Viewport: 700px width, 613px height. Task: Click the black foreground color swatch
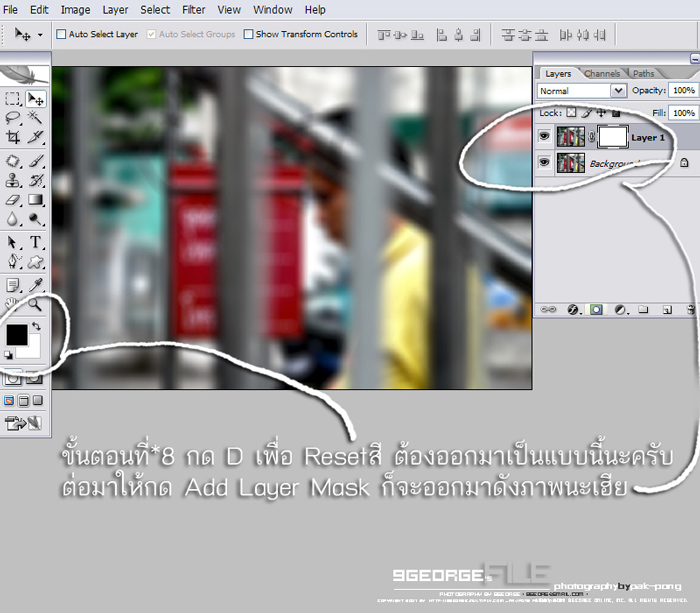coord(17,335)
